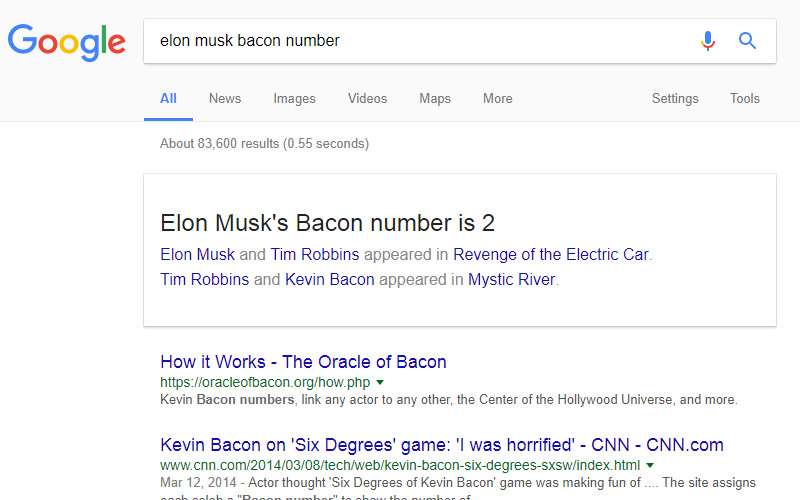Click the blue magnifying glass search icon

pos(747,40)
